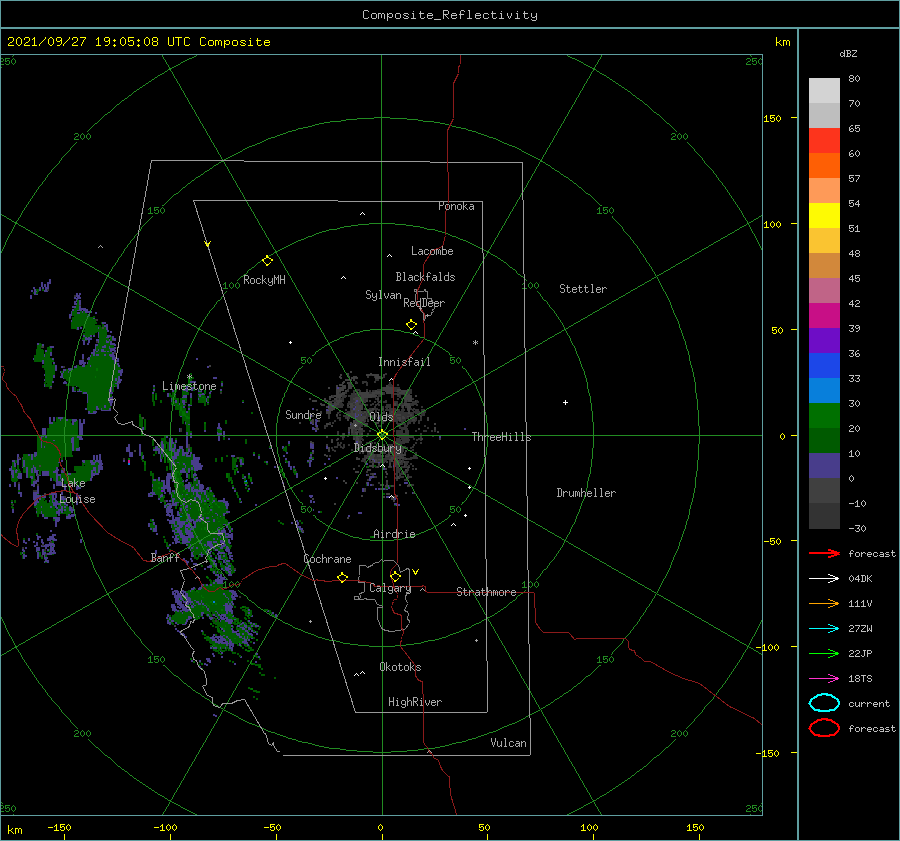Click the 2021/09/27 UTC timestamp
The height and width of the screenshot is (841, 900).
pyautogui.click(x=138, y=42)
